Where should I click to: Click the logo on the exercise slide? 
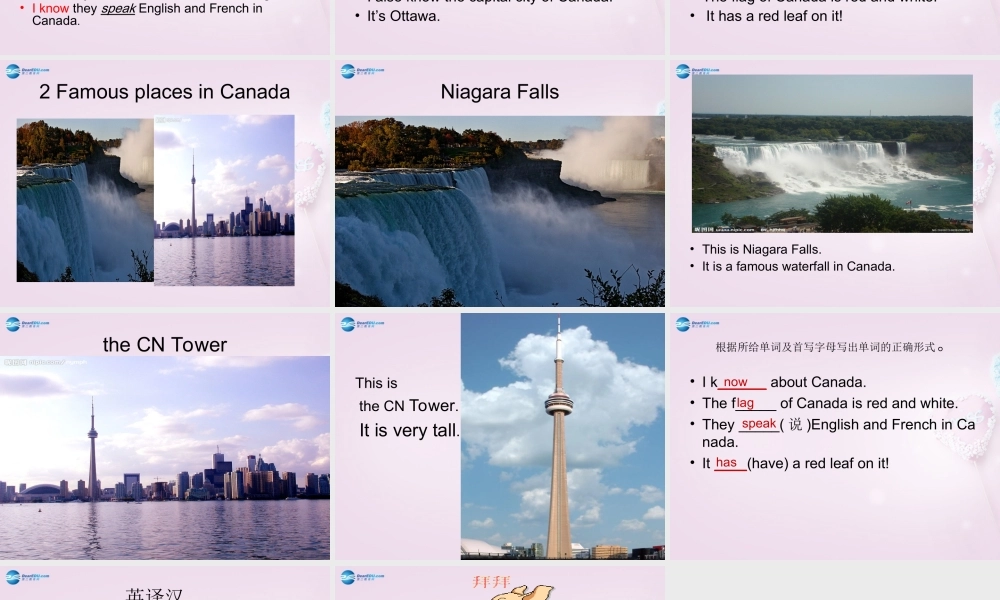click(697, 324)
